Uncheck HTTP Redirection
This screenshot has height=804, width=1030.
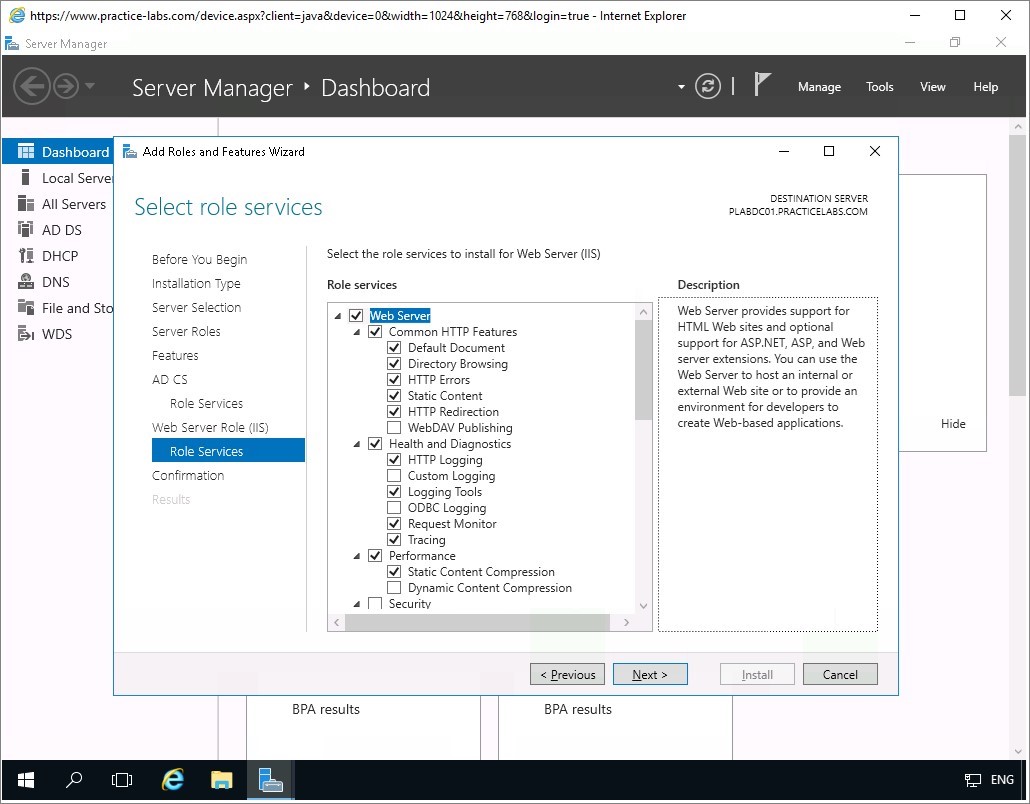pos(394,412)
